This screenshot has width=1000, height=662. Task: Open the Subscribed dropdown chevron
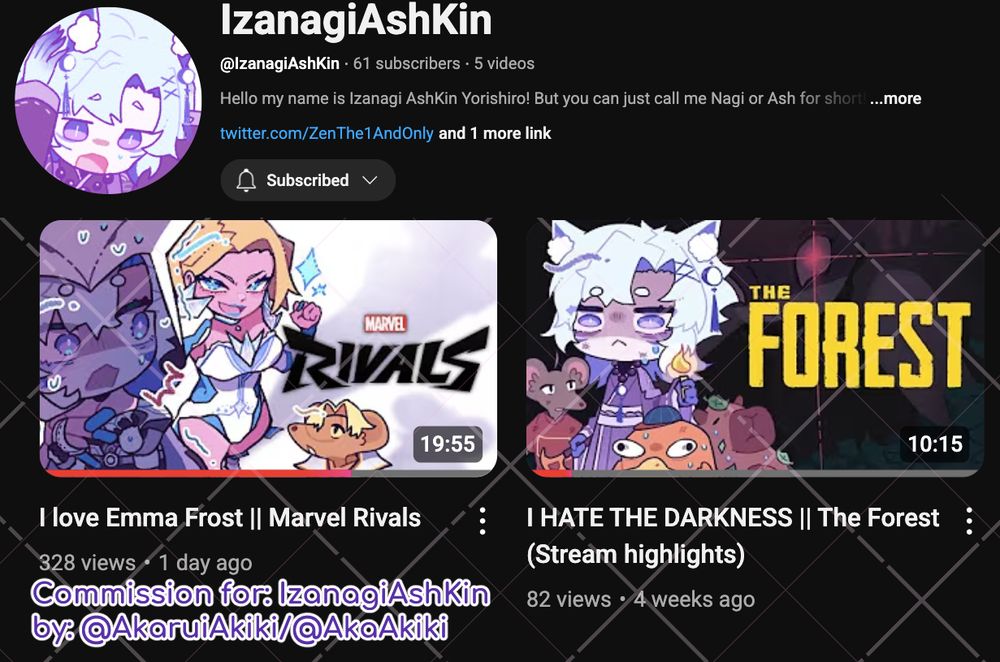370,180
